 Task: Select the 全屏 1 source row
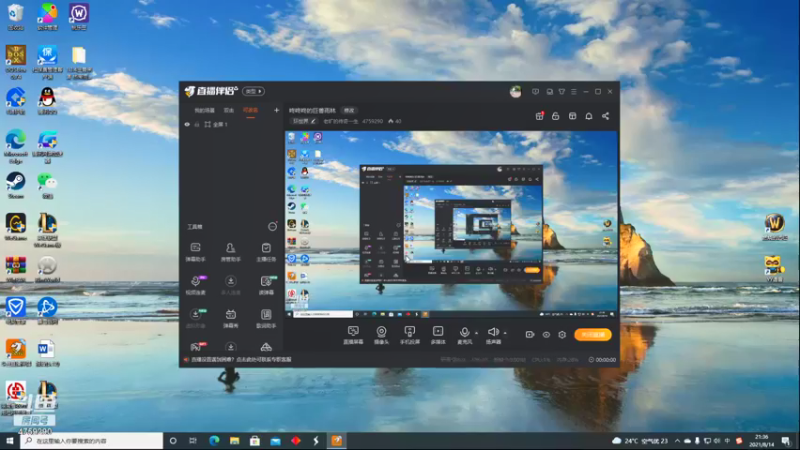pos(232,124)
